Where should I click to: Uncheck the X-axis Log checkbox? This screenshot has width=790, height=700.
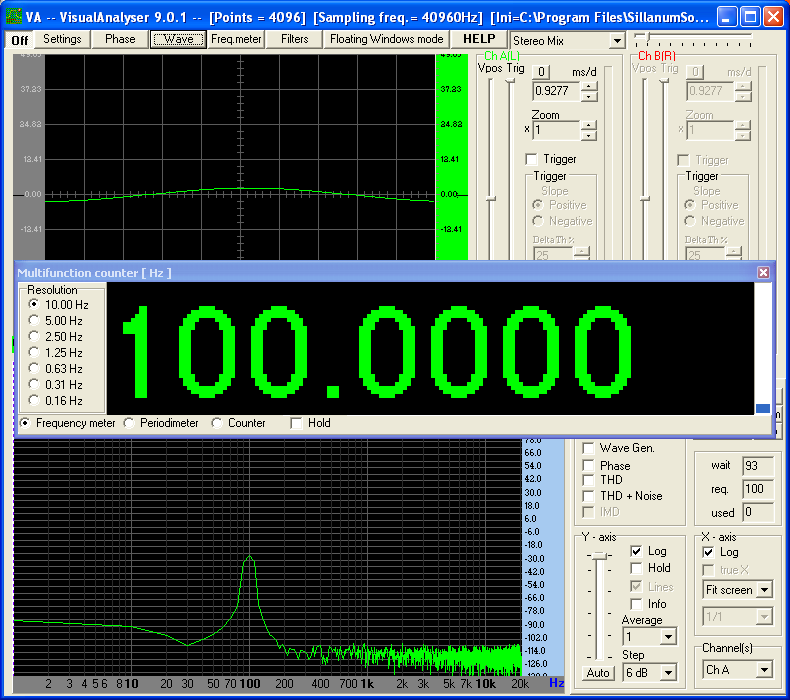click(709, 552)
